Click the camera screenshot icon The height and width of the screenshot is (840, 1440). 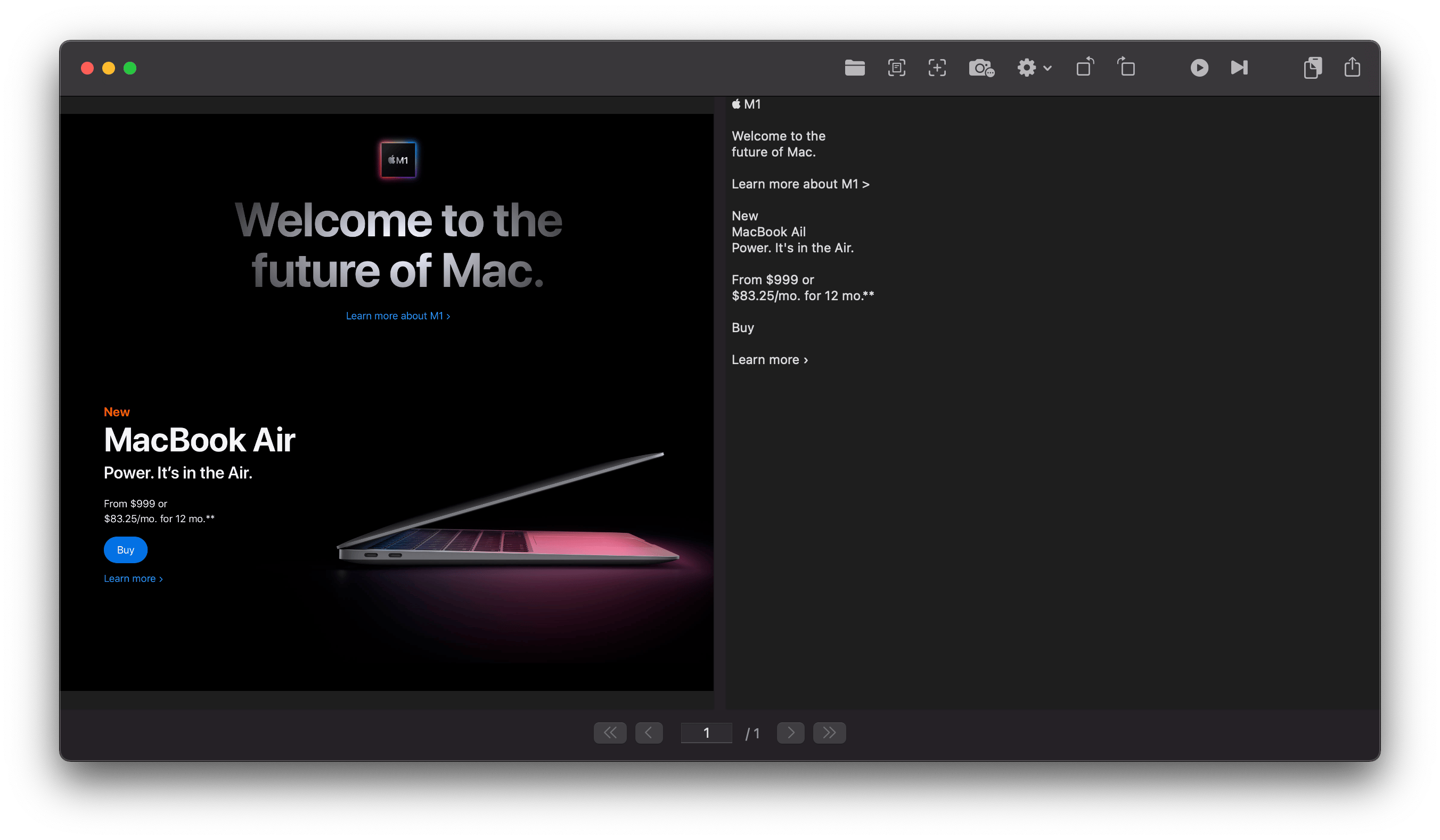tap(981, 68)
